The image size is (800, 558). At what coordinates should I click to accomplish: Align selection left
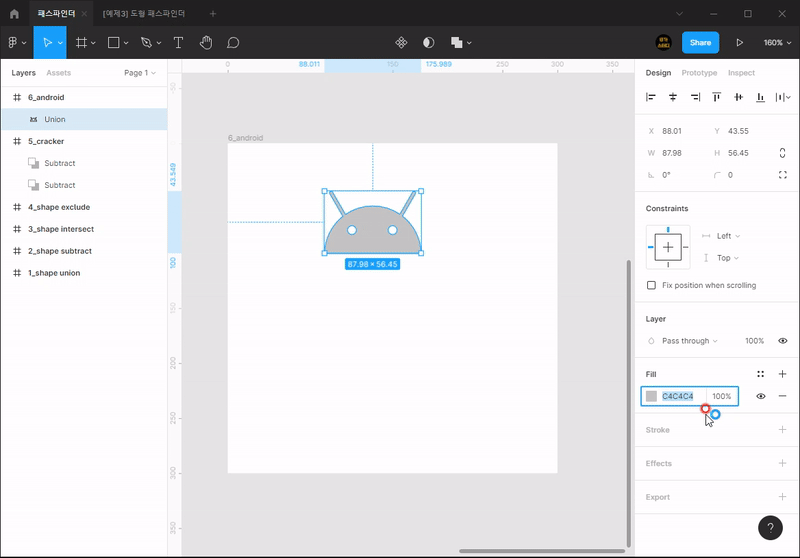tap(651, 97)
